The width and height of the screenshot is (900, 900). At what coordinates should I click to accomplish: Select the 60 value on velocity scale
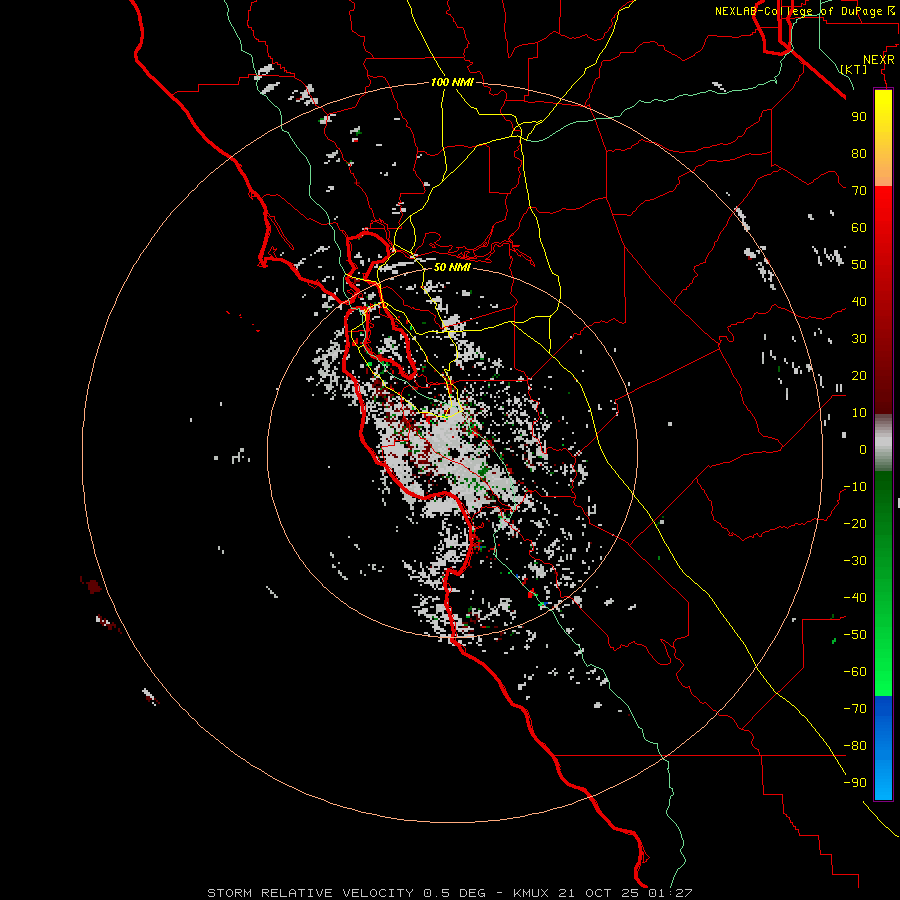click(859, 227)
